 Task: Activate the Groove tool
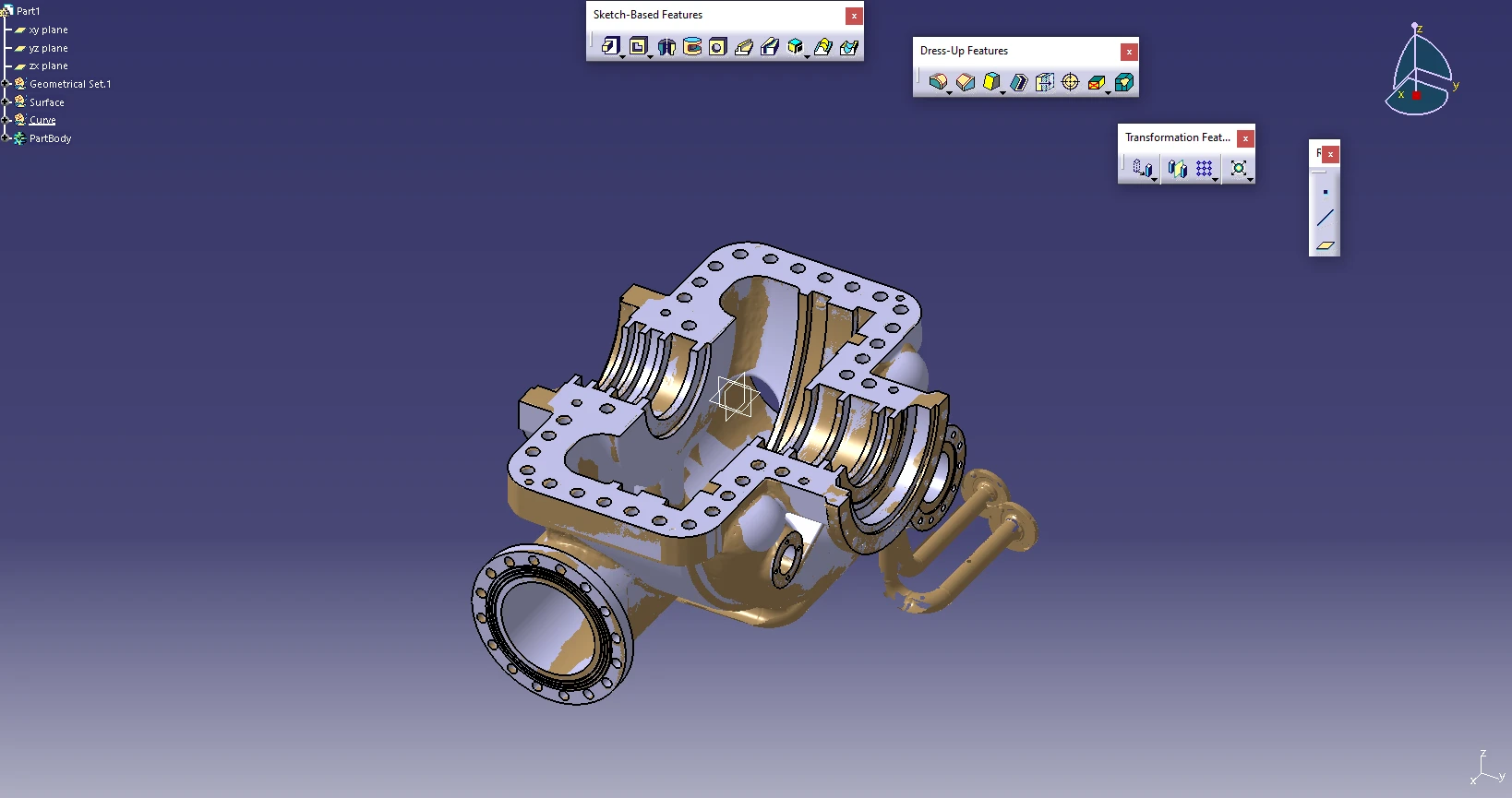click(691, 47)
